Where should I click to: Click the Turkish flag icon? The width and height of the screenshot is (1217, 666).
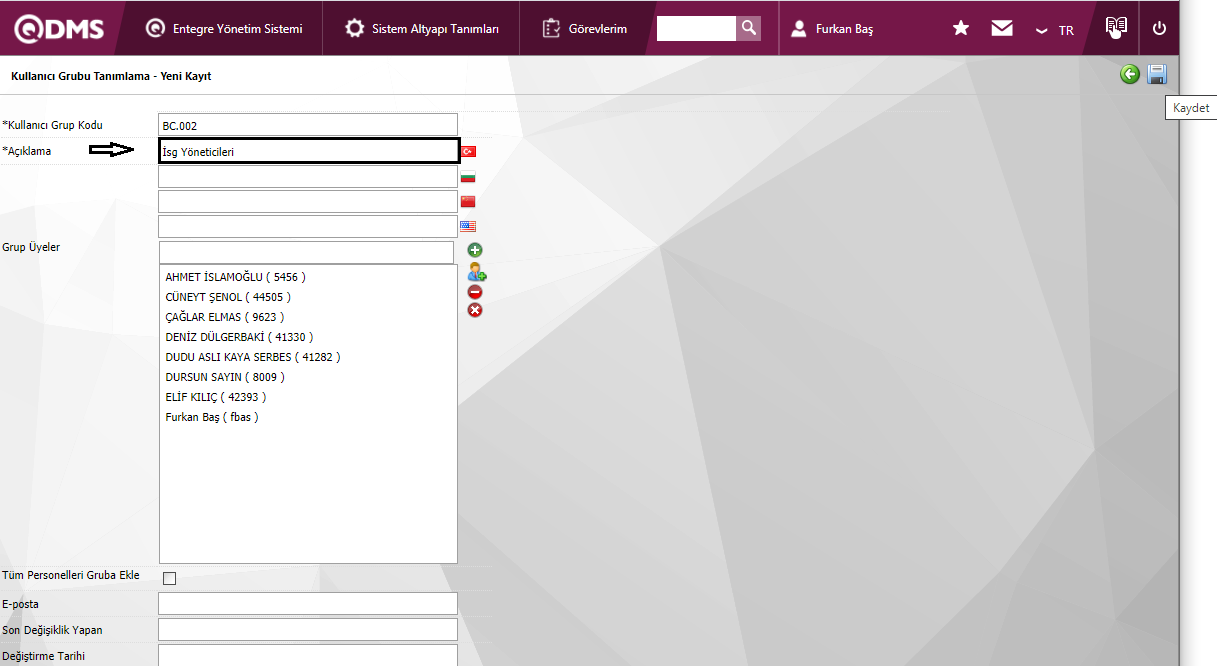click(468, 151)
